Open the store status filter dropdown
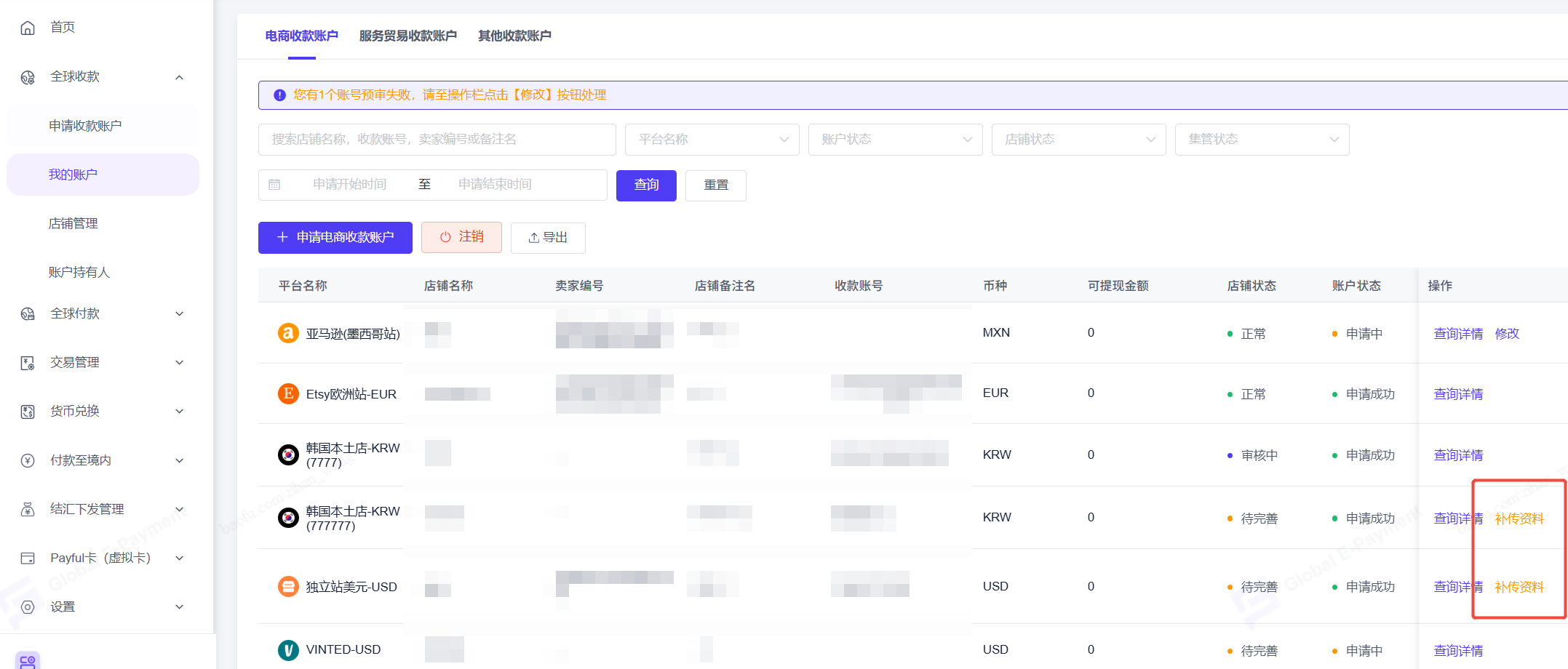Viewport: 1568px width, 669px height. click(x=1078, y=139)
